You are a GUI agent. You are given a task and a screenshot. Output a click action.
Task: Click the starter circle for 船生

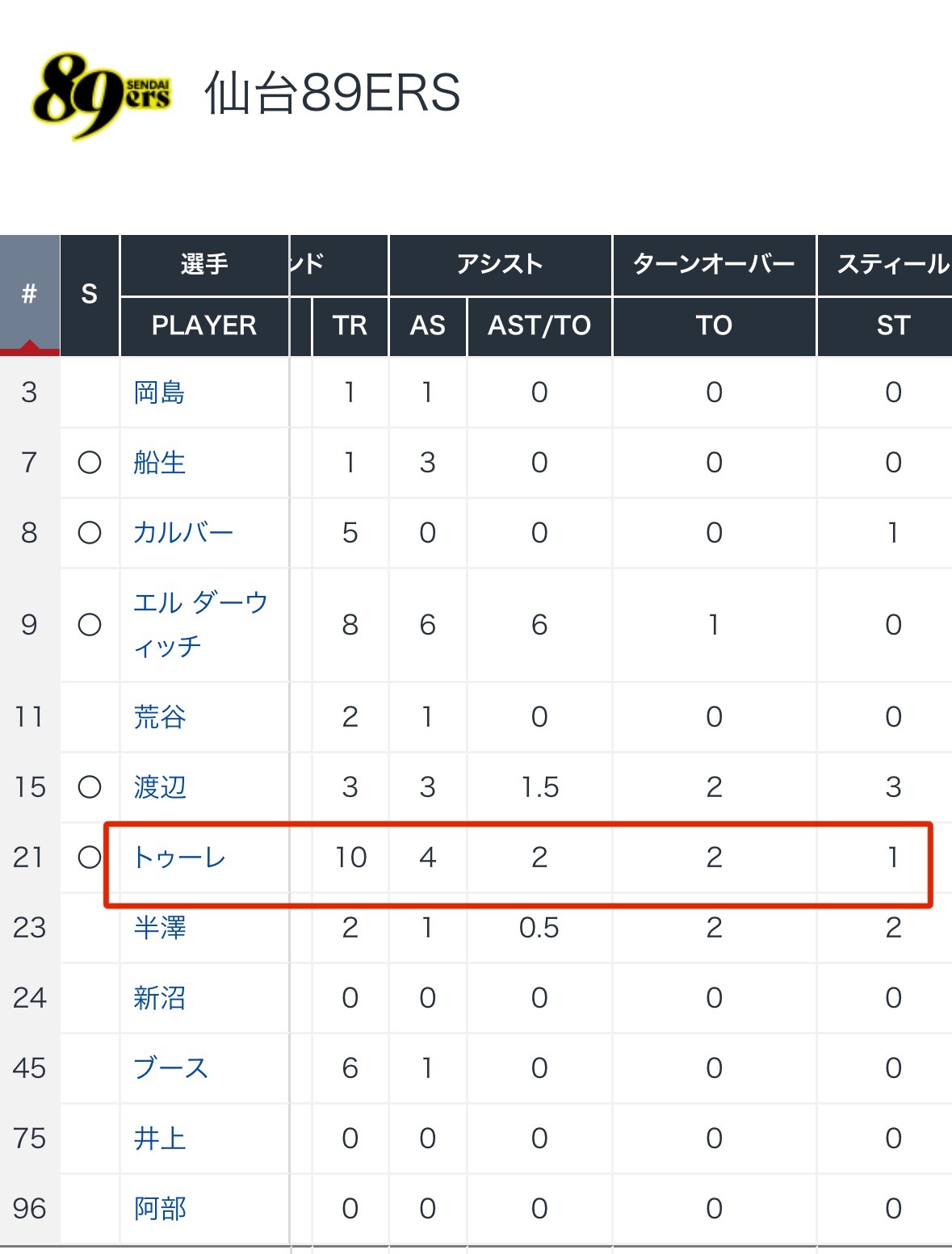(90, 463)
